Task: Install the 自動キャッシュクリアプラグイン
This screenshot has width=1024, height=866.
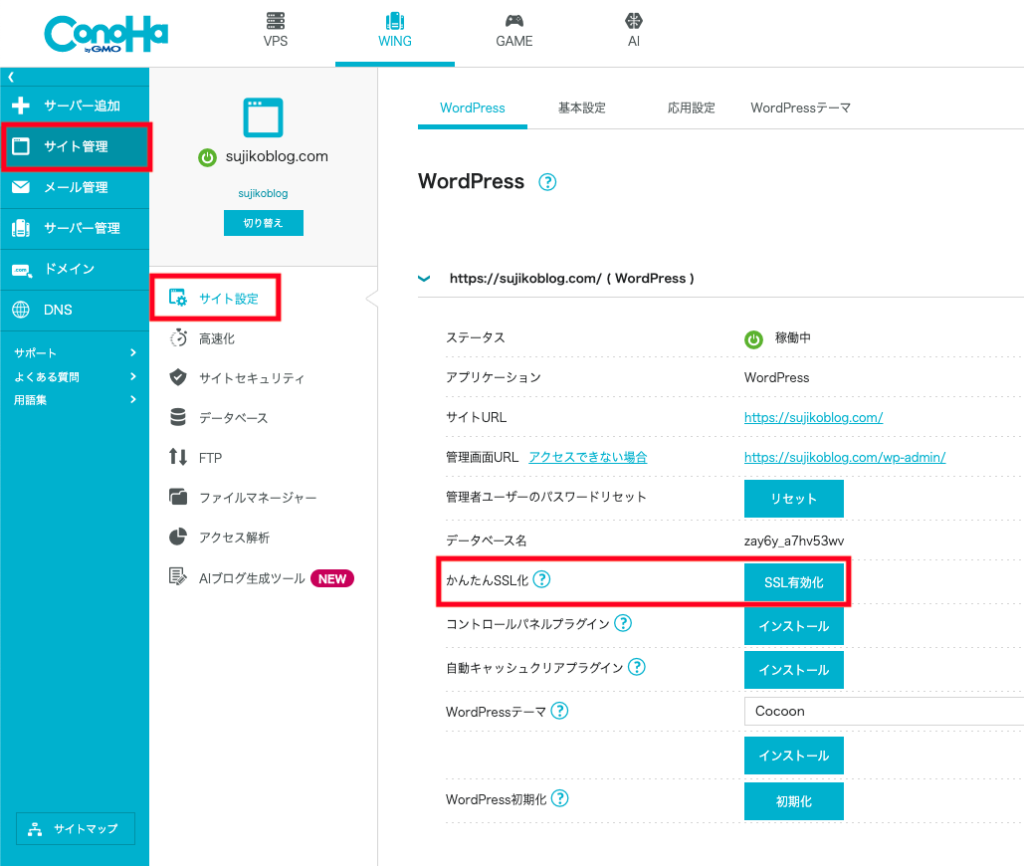Action: 793,670
